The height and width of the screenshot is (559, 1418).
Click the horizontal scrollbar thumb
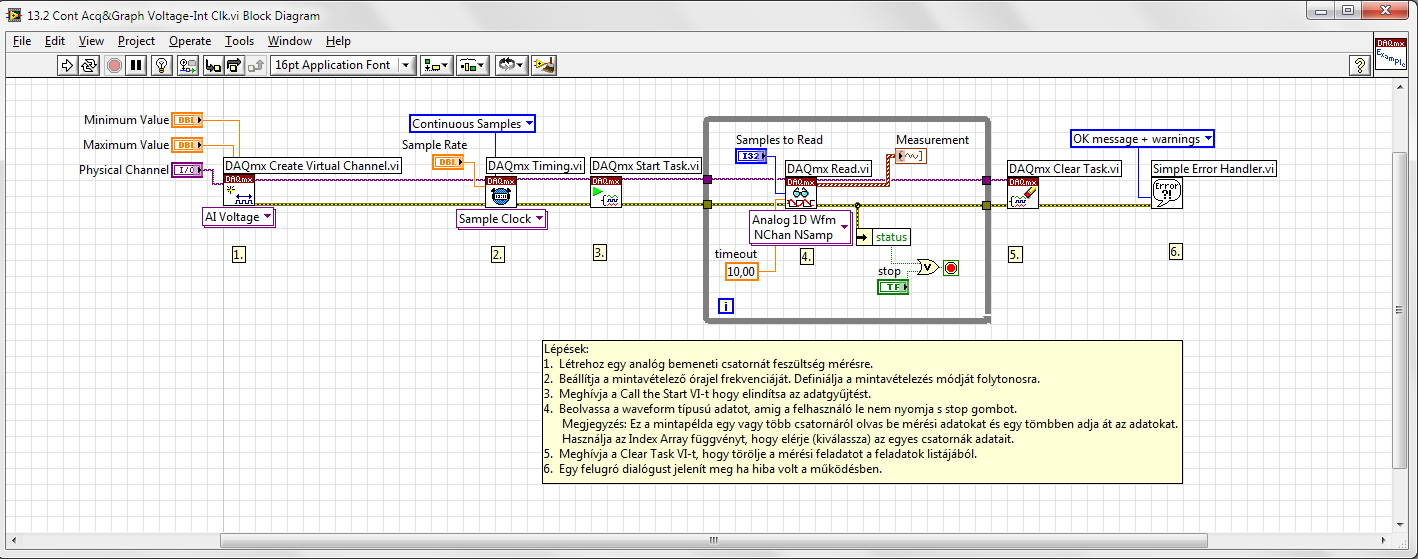713,541
